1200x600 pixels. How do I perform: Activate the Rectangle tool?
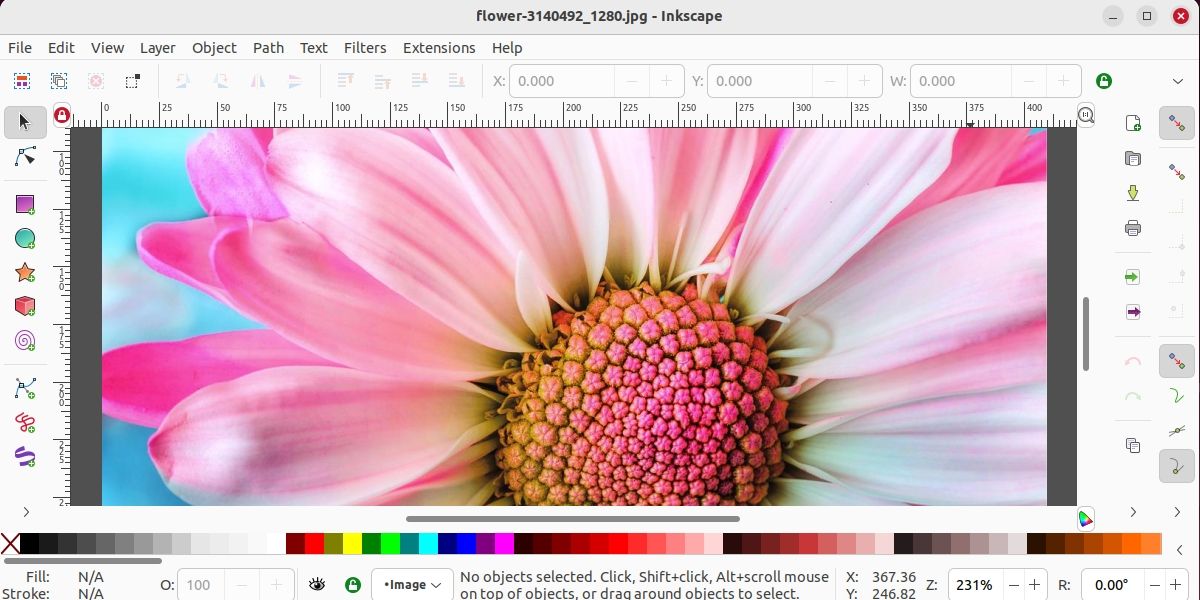point(22,204)
